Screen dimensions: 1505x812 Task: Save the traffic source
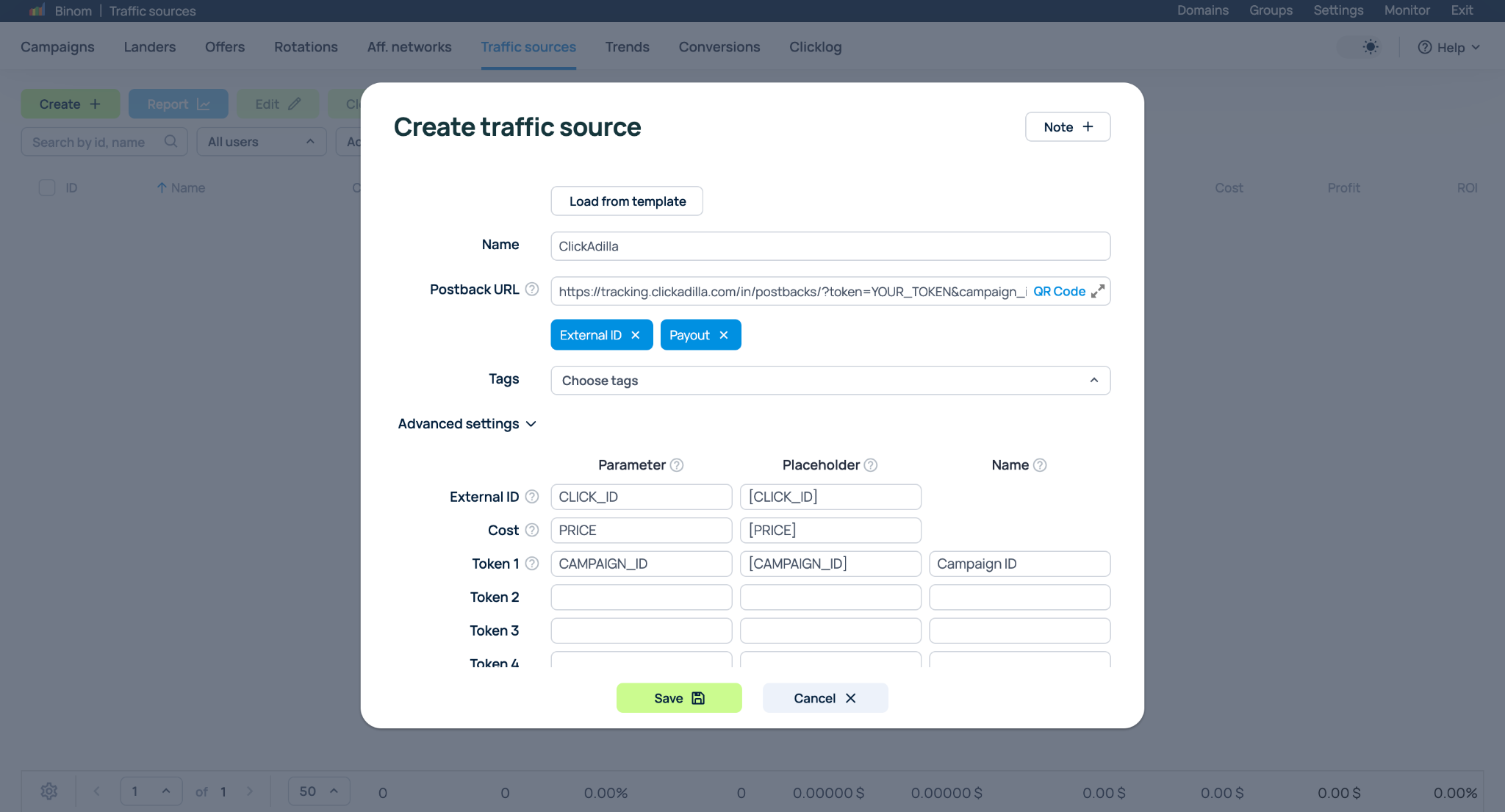pyautogui.click(x=678, y=698)
